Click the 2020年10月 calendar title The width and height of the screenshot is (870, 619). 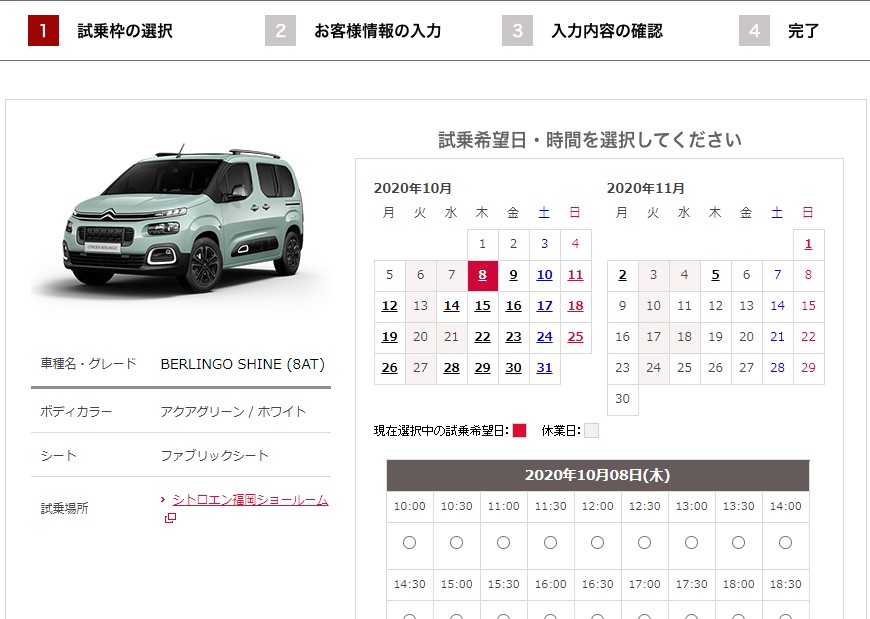click(x=413, y=189)
